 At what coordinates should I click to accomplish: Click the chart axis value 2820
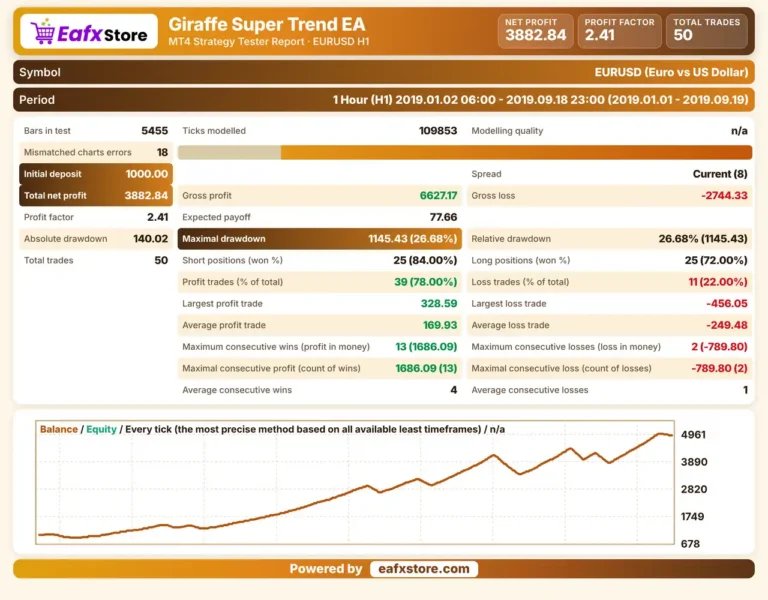[694, 489]
